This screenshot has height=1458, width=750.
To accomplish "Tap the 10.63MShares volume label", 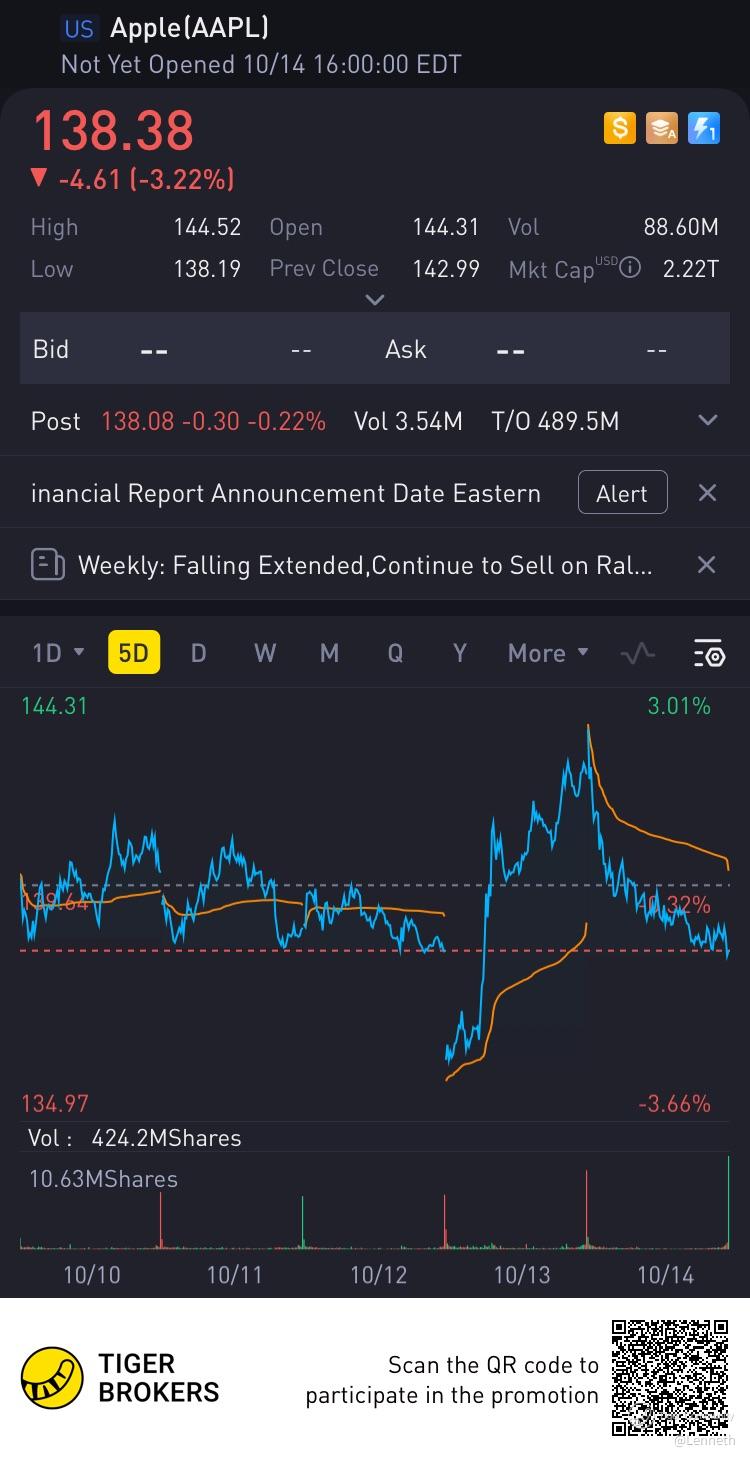I will point(103,1179).
